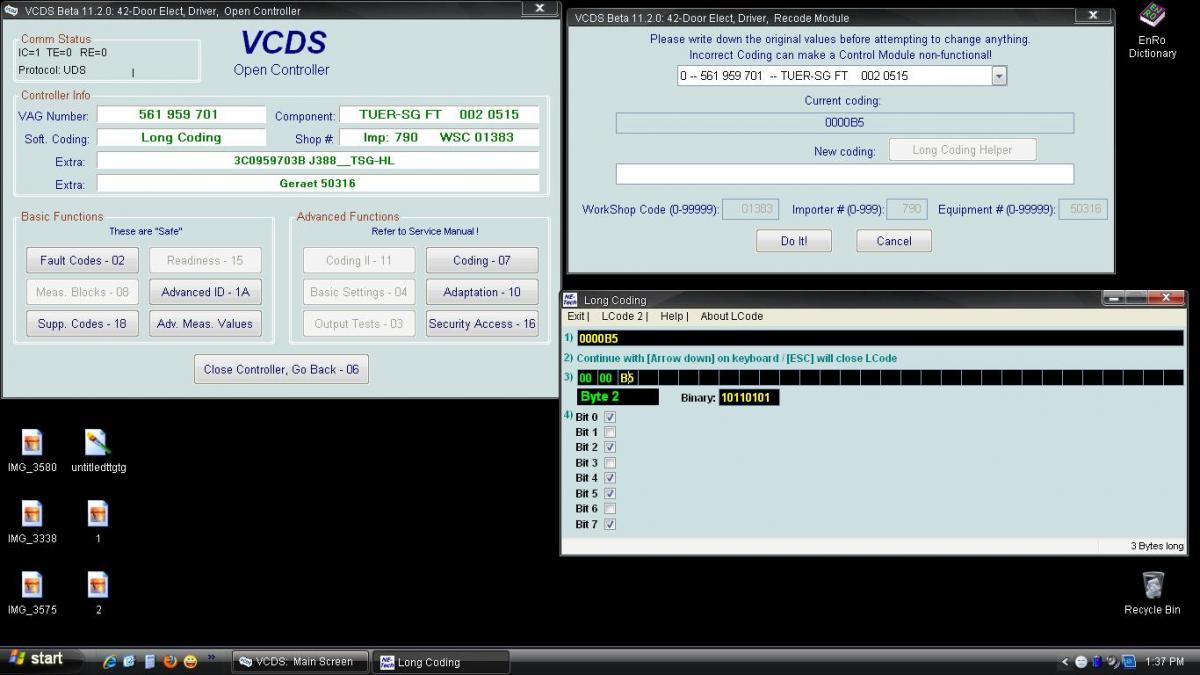Click the Do It! button
Viewport: 1200px width, 675px height.
[x=794, y=241]
